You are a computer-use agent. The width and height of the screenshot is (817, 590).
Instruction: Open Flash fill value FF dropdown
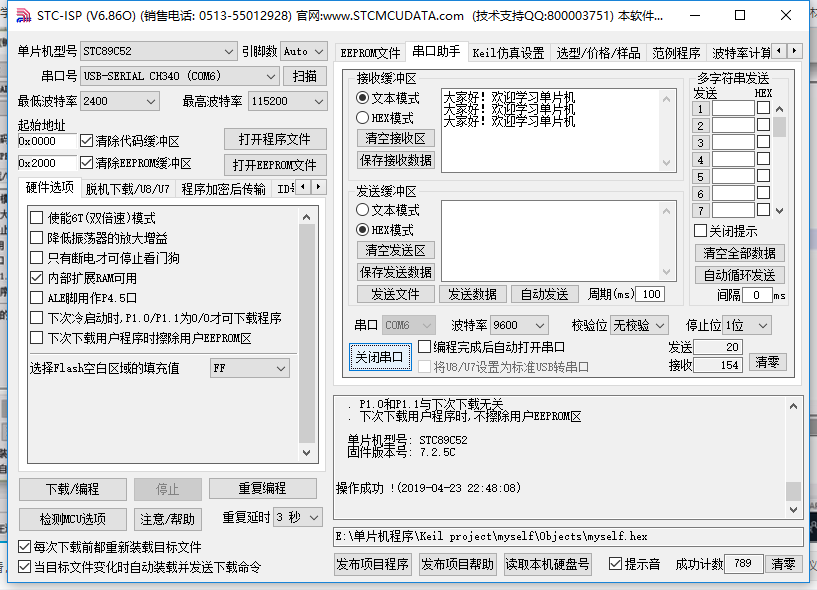coord(250,368)
